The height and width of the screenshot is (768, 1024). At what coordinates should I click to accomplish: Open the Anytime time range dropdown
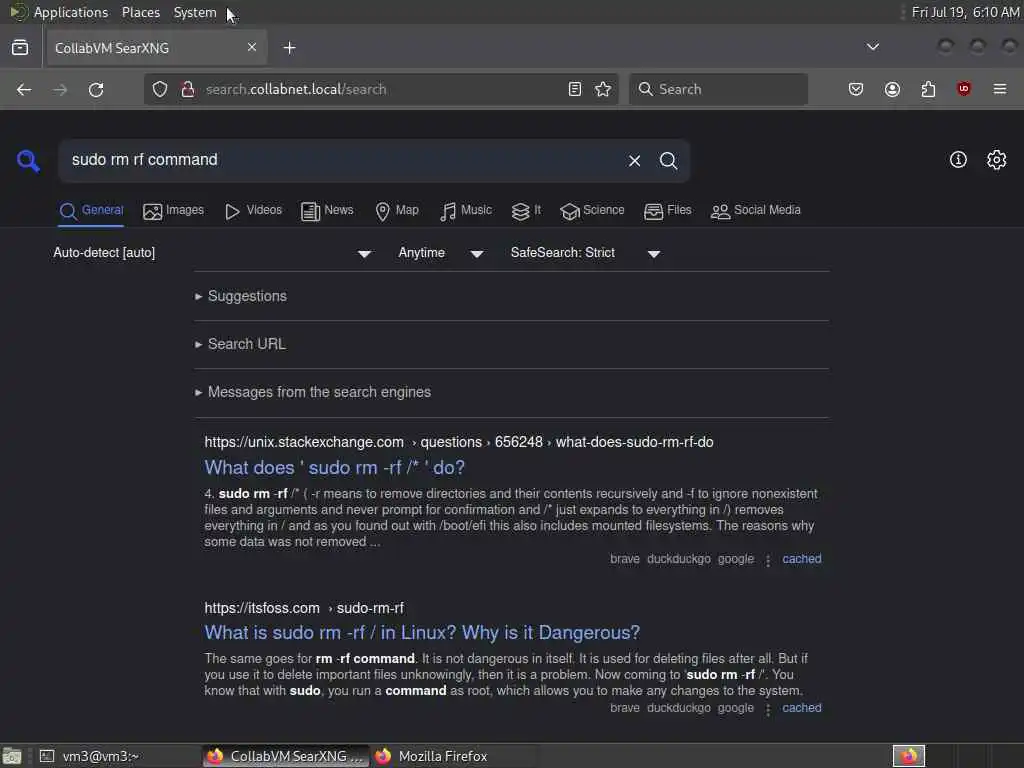click(441, 253)
